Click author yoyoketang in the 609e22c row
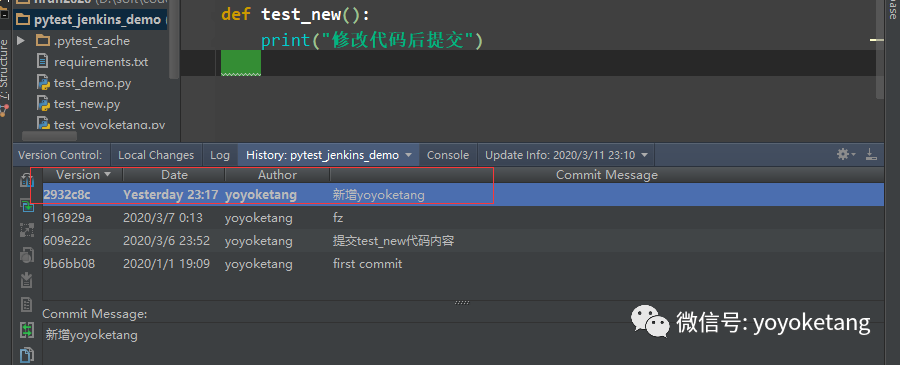Screen dimensions: 900x365 (x=258, y=241)
